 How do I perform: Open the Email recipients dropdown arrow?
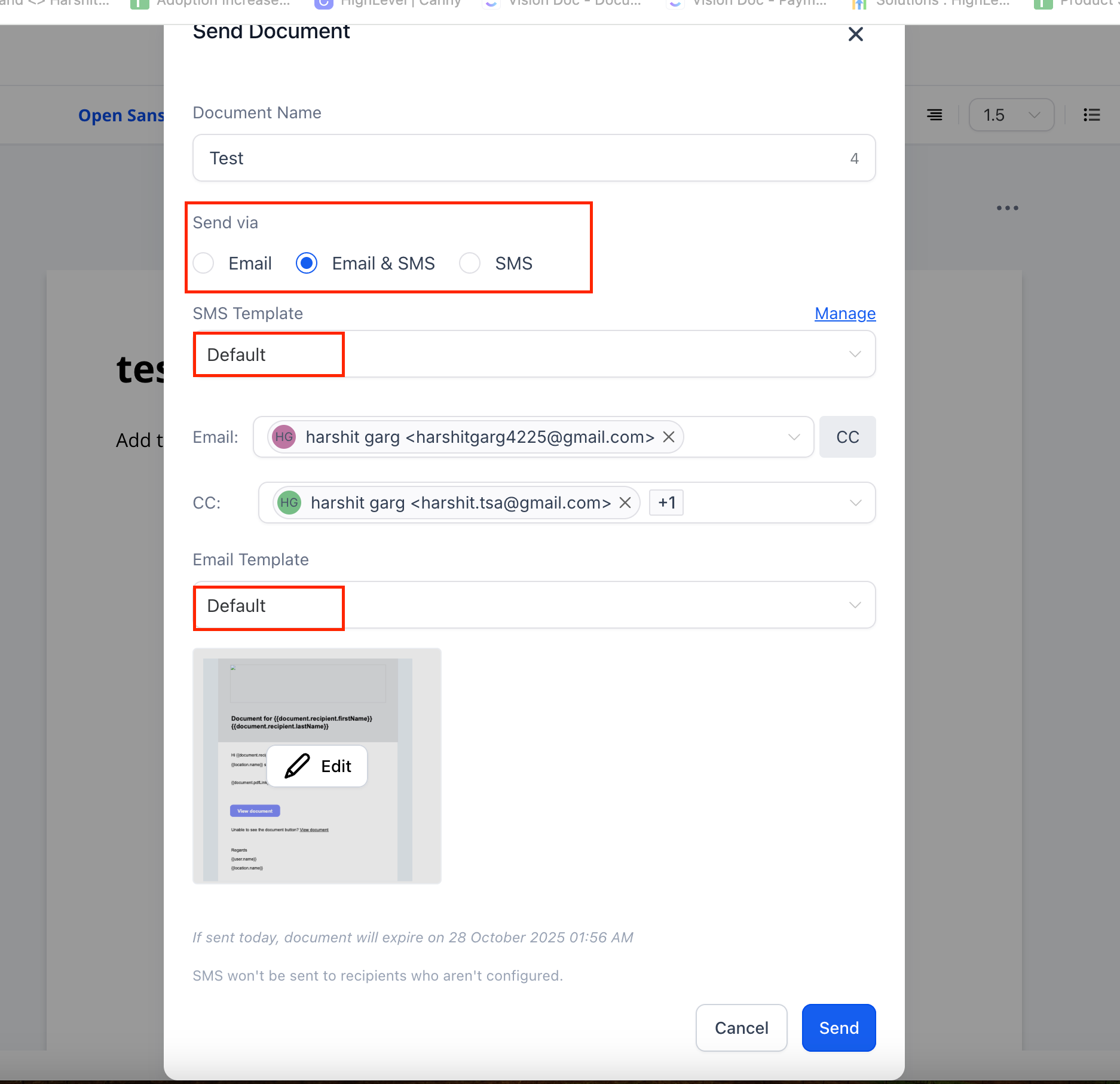[x=794, y=437]
